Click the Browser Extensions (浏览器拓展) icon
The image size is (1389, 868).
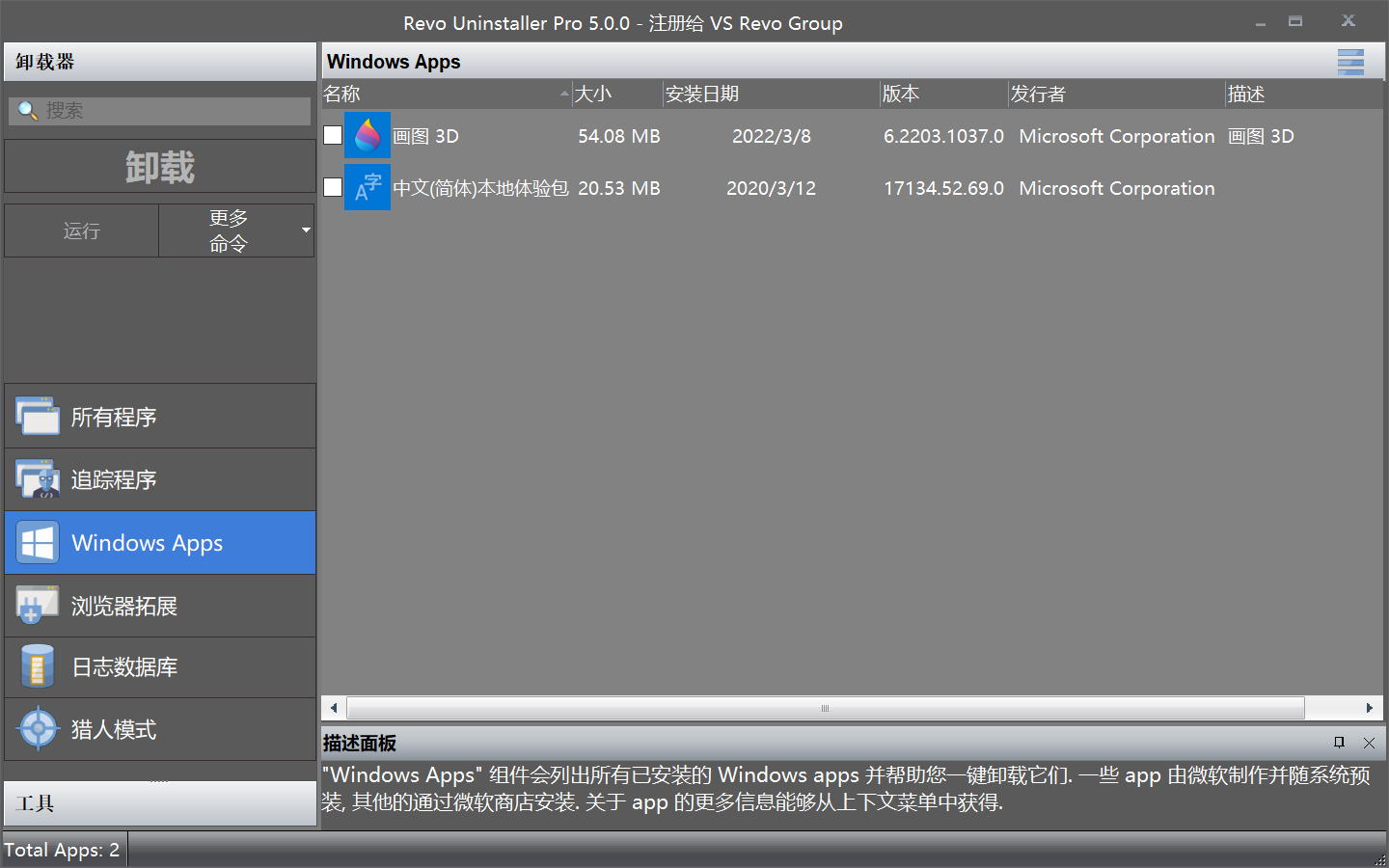coord(38,606)
